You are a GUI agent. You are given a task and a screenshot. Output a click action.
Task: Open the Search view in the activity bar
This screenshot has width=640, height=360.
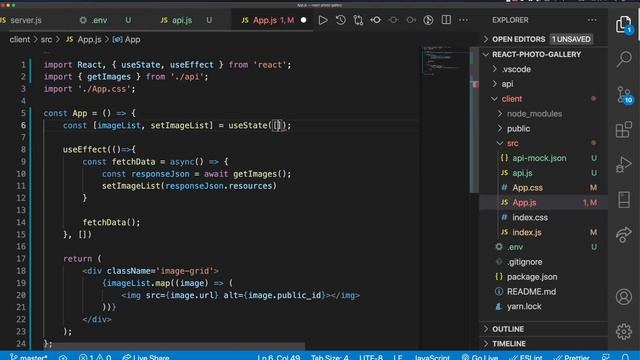click(624, 60)
